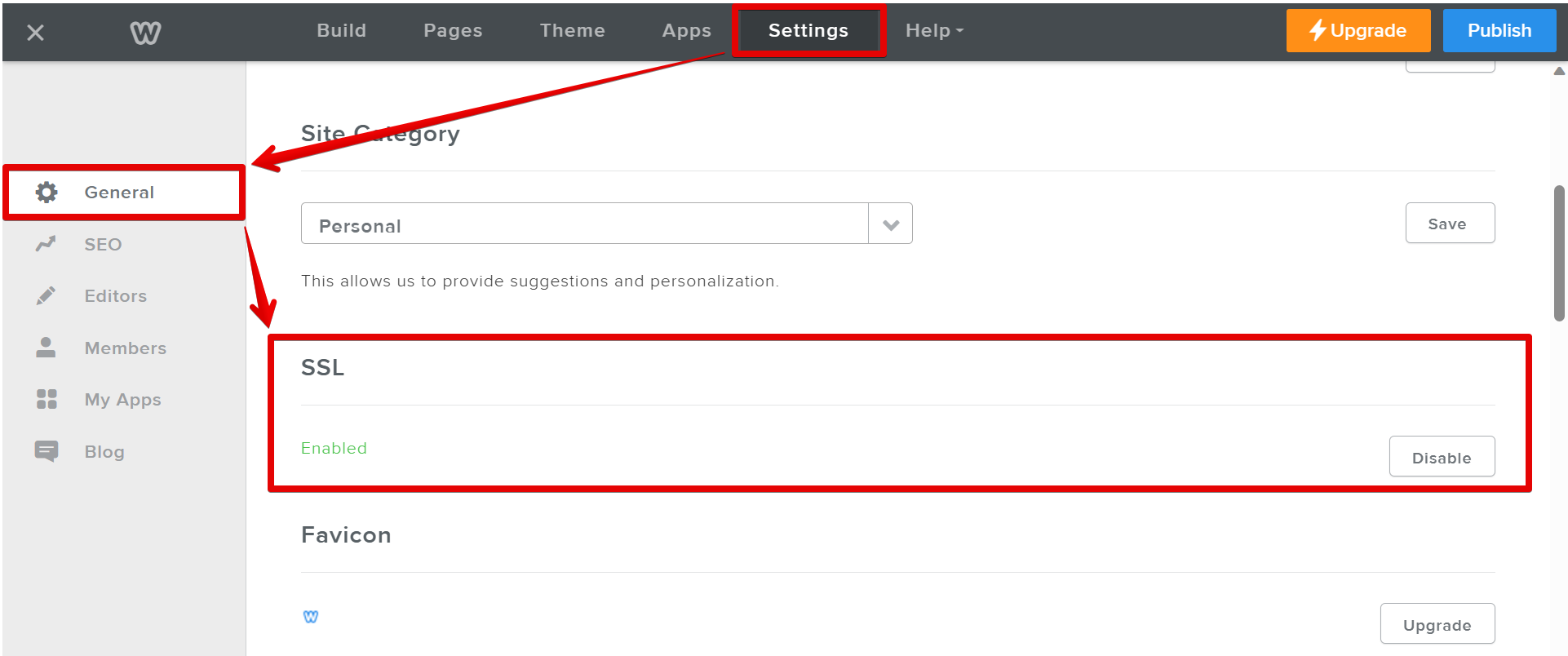The image size is (1568, 656).
Task: Click the Blog speech bubble icon
Action: click(x=47, y=451)
